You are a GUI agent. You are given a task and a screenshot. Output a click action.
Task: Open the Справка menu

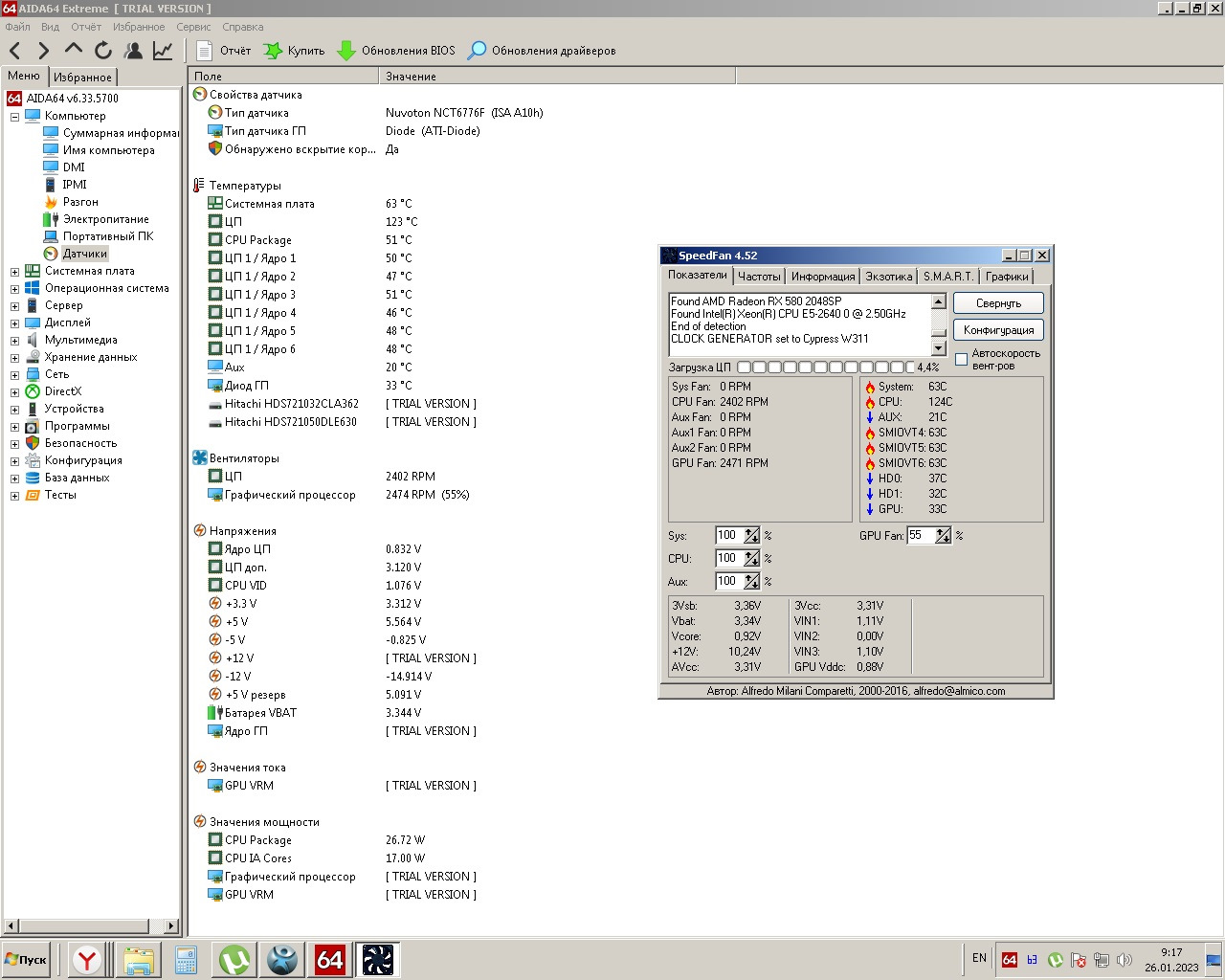click(x=243, y=27)
